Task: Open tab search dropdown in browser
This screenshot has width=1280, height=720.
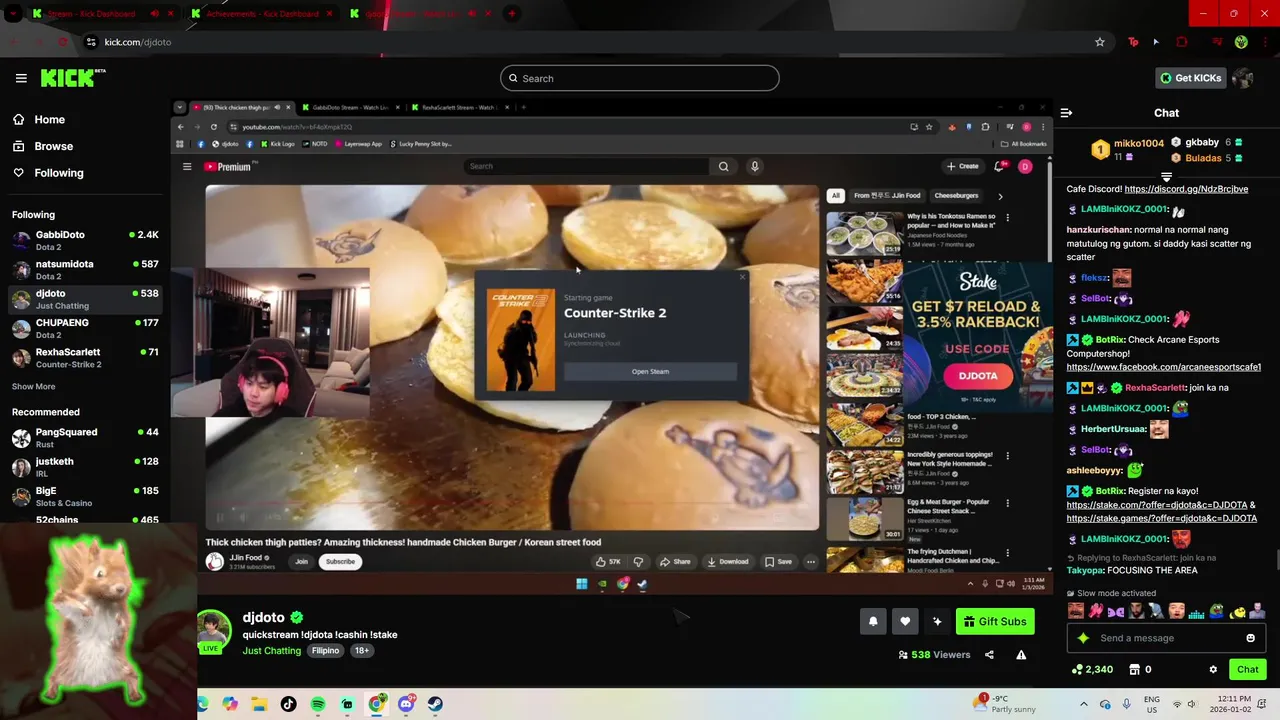Action: pos(13,14)
